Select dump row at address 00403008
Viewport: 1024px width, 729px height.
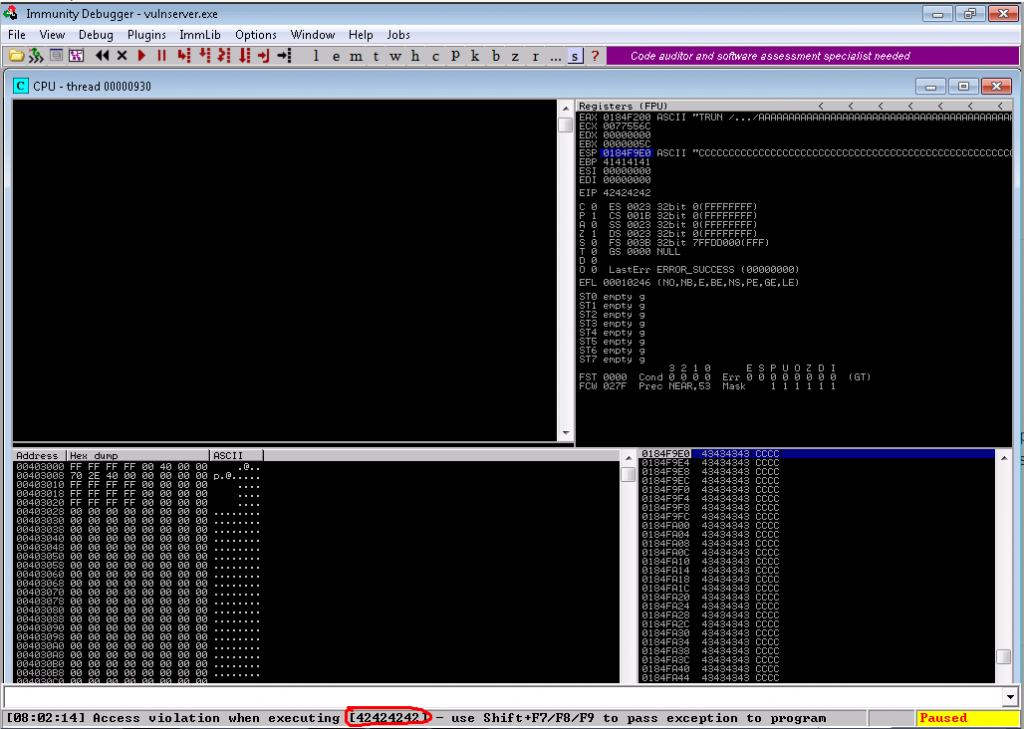(x=137, y=476)
